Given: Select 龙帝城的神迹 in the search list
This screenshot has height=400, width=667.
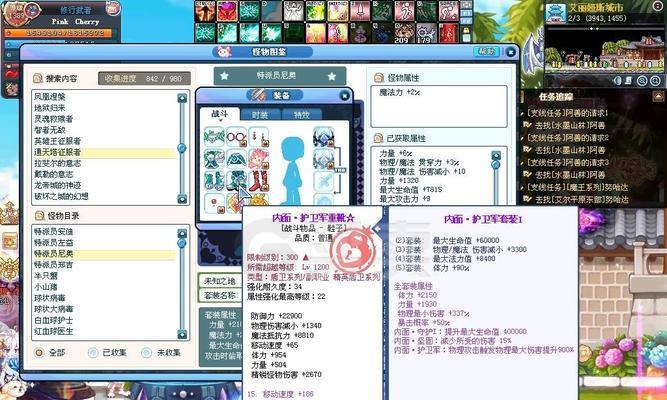Looking at the screenshot, I should [x=104, y=186].
